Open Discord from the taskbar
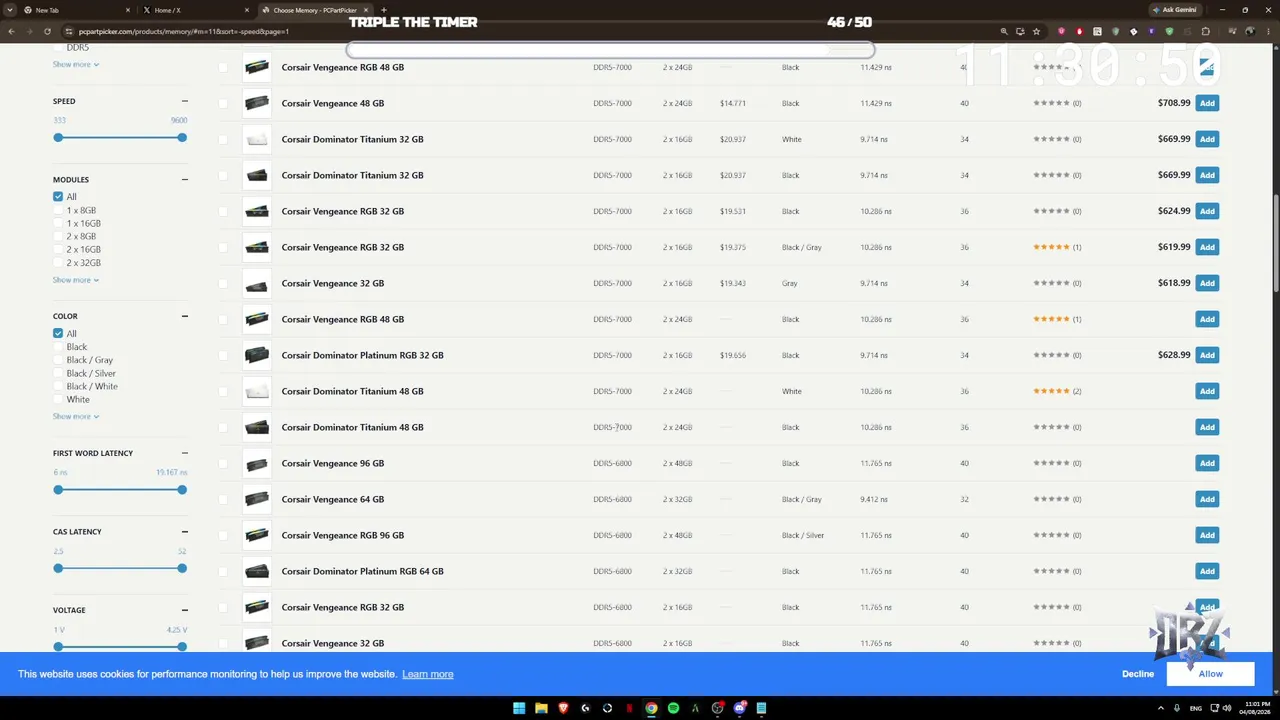 (x=740, y=708)
